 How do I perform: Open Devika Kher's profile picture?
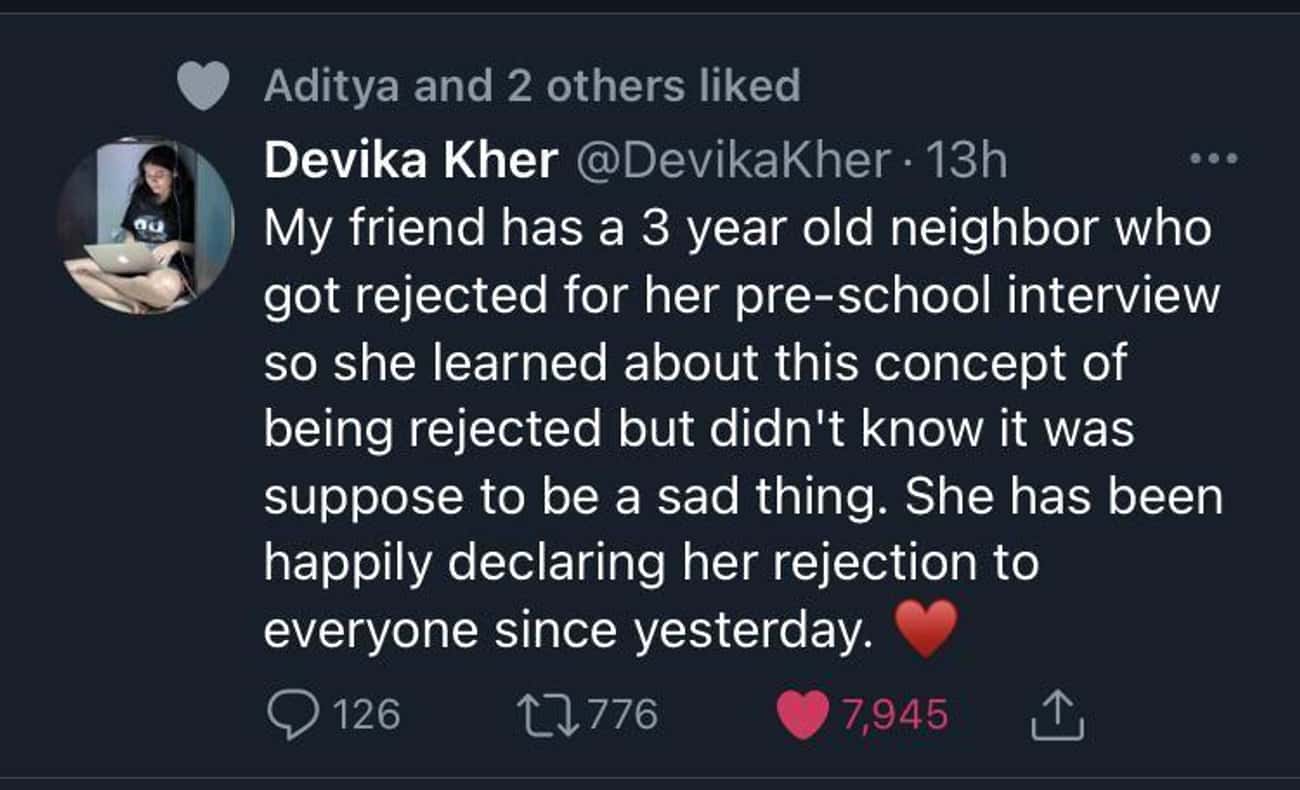point(146,225)
